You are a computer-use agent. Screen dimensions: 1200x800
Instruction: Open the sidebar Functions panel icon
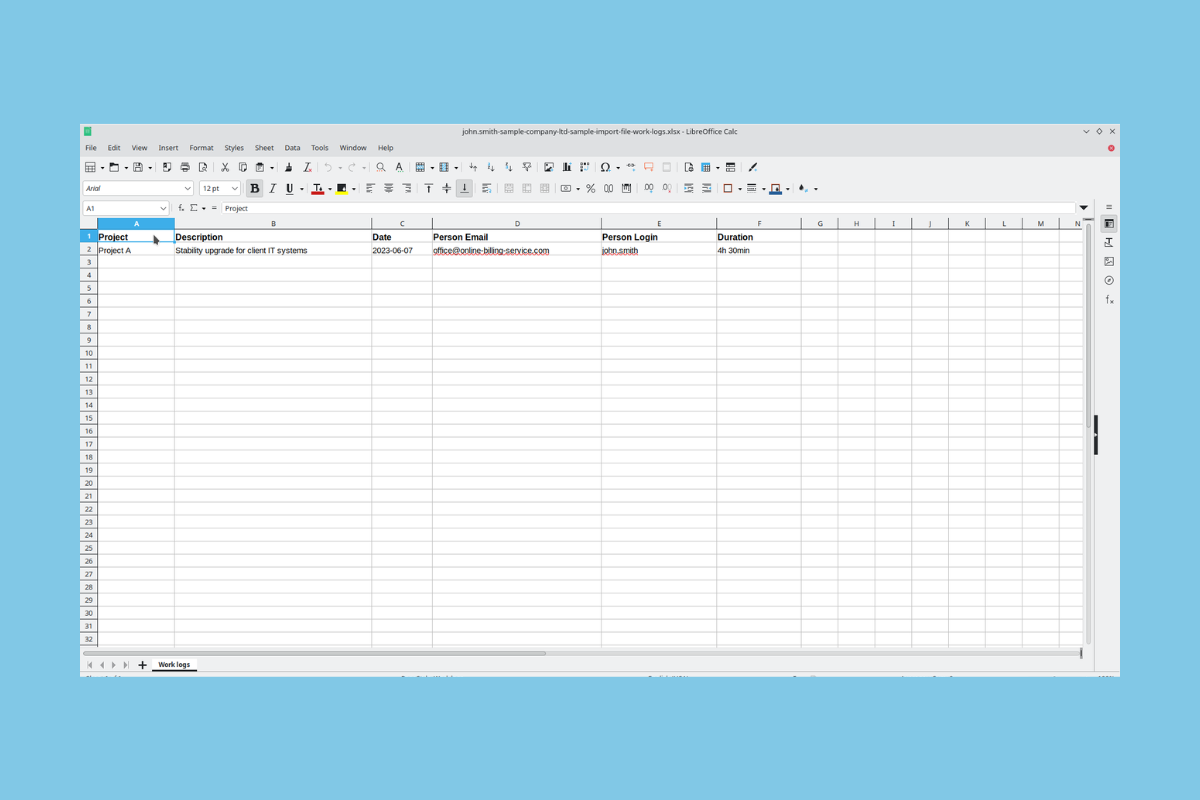tap(1109, 300)
